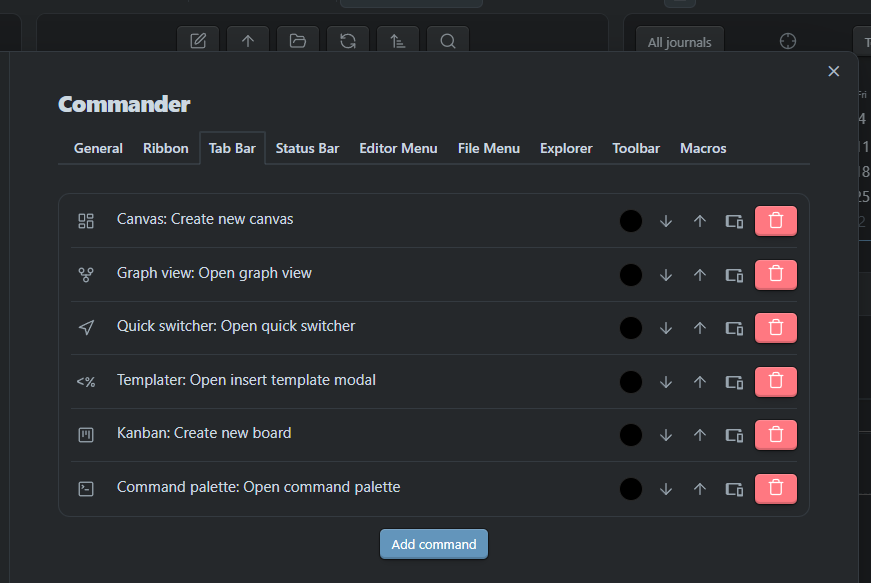Click the Quick switcher's arrow icon
Image resolution: width=871 pixels, height=583 pixels.
point(86,327)
